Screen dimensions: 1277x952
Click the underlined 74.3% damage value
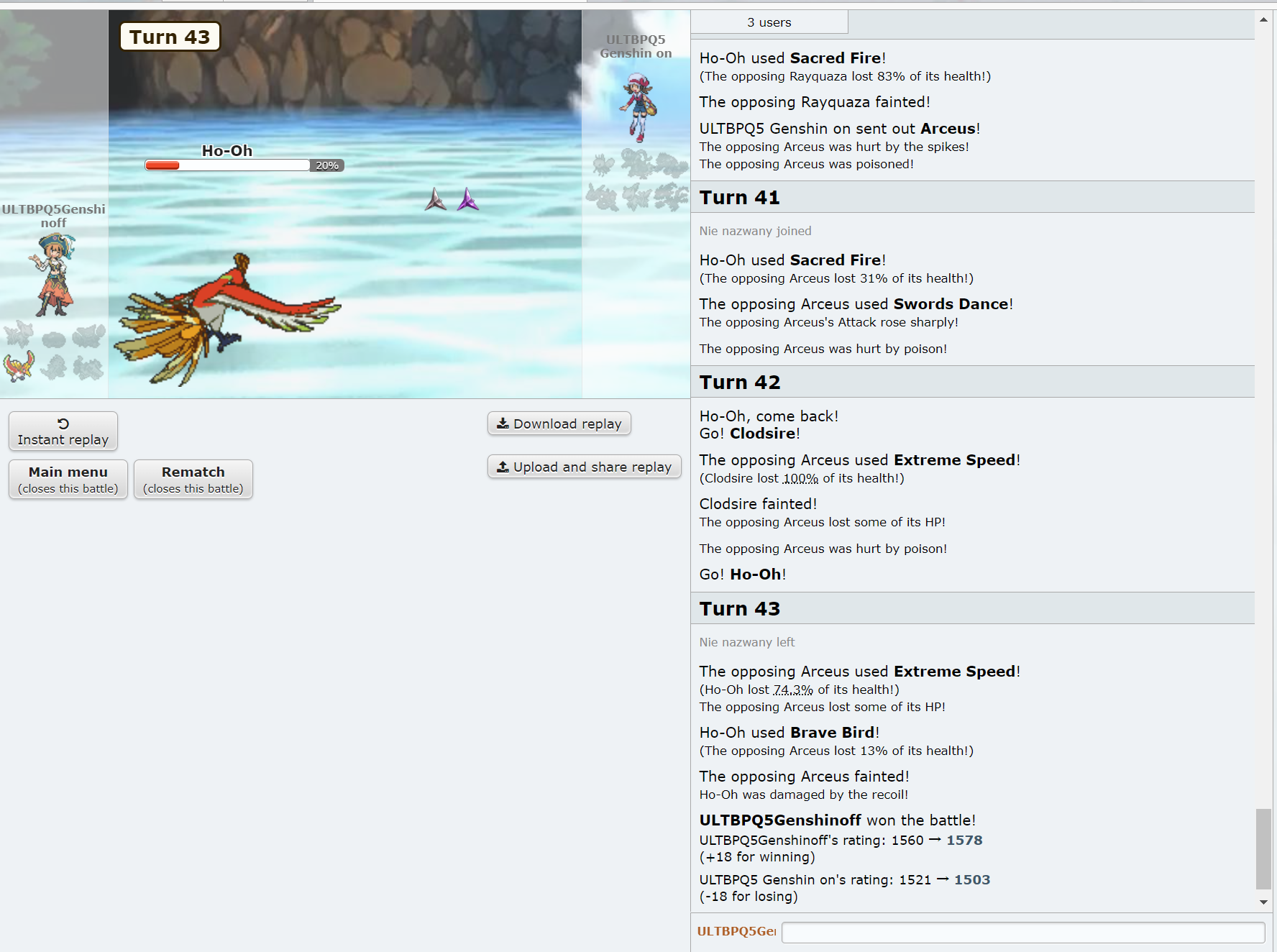(792, 690)
